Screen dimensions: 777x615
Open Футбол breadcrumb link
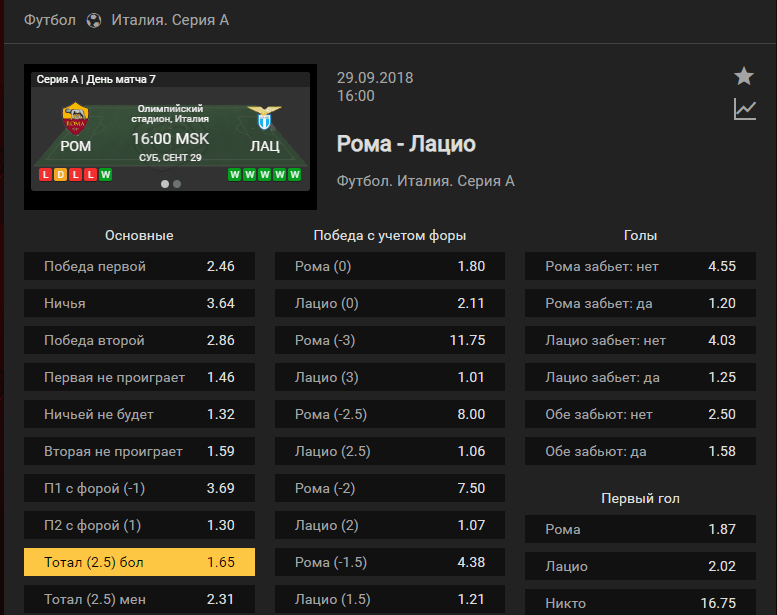click(50, 20)
